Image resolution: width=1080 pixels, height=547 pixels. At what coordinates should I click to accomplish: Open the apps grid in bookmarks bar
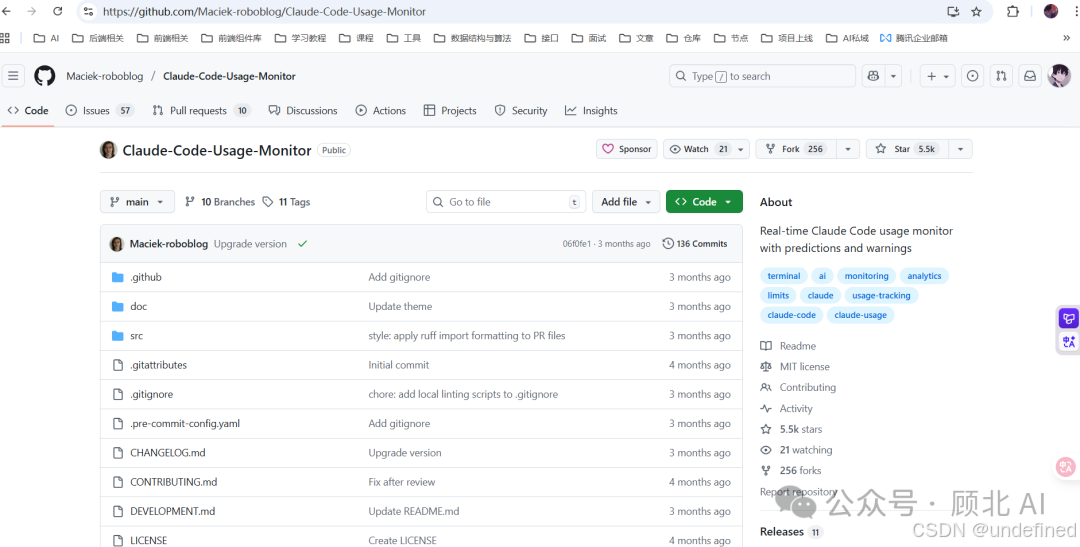[6, 38]
